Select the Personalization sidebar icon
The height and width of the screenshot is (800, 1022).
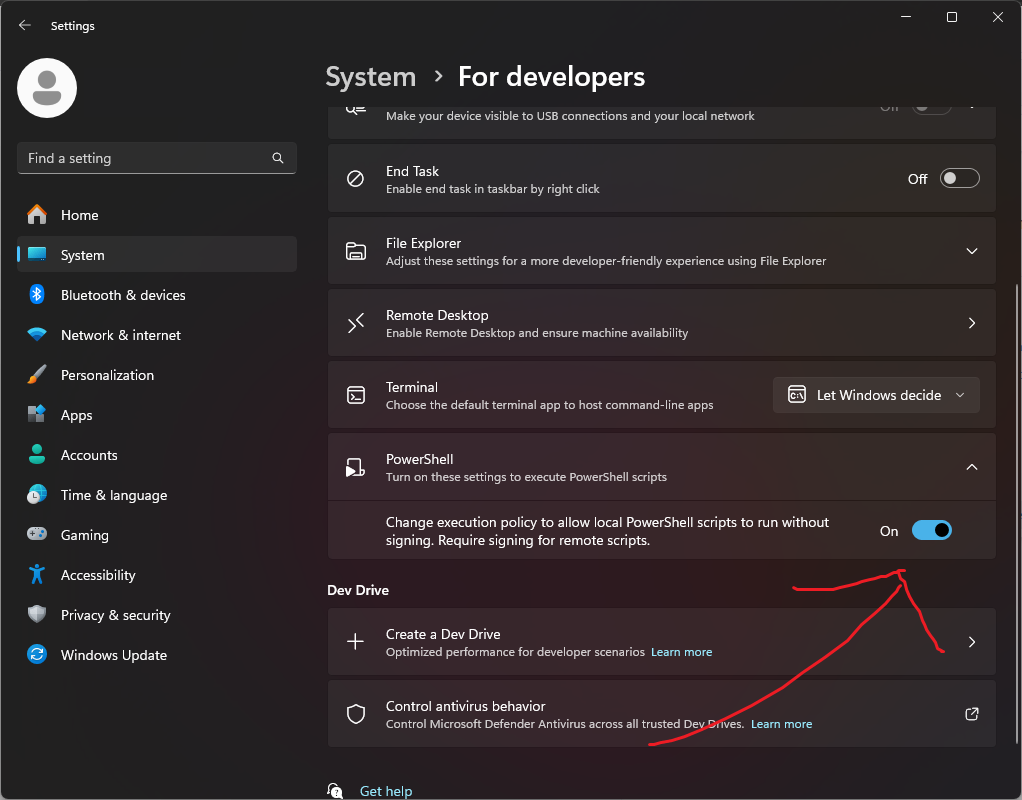click(x=37, y=374)
